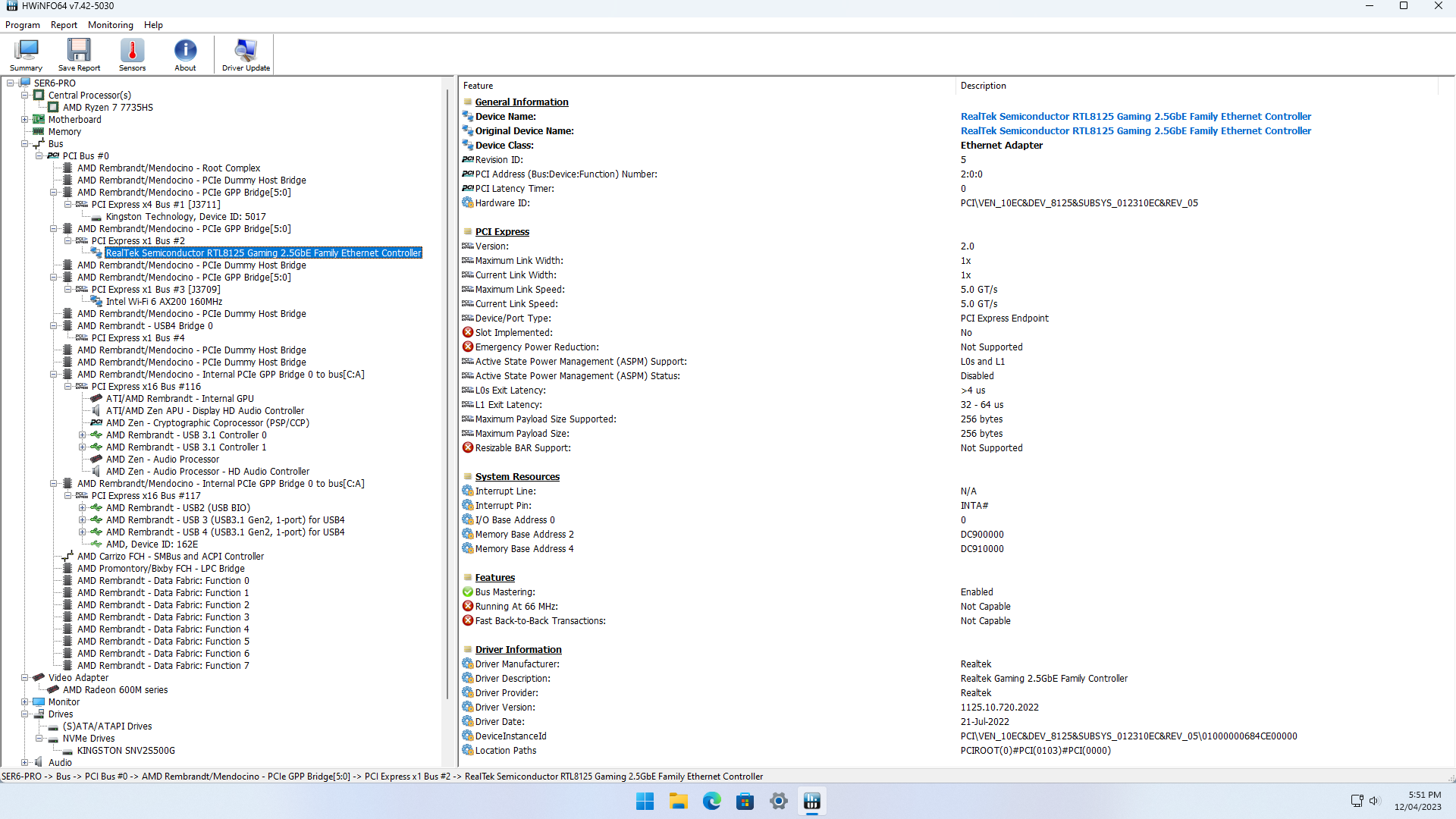
Task: Select AMD Promontory/Bixby FCH LPC Bridge
Action: [x=161, y=568]
